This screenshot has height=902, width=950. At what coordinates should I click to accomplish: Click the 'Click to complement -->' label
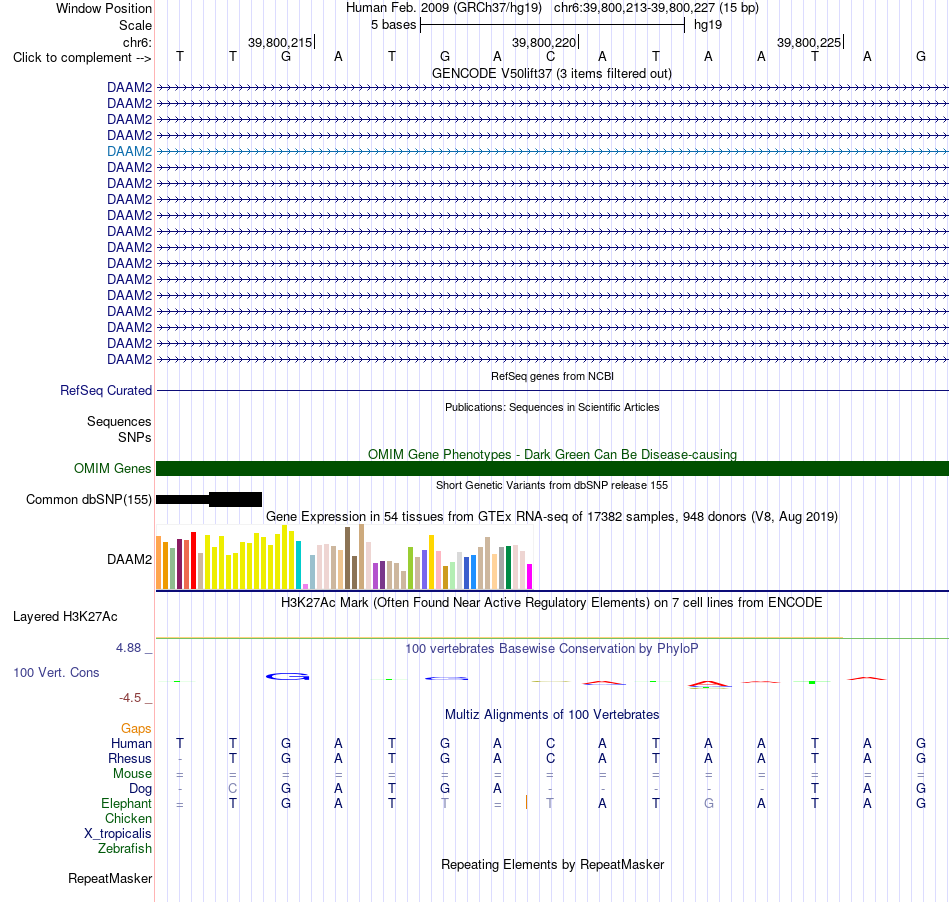[82, 58]
